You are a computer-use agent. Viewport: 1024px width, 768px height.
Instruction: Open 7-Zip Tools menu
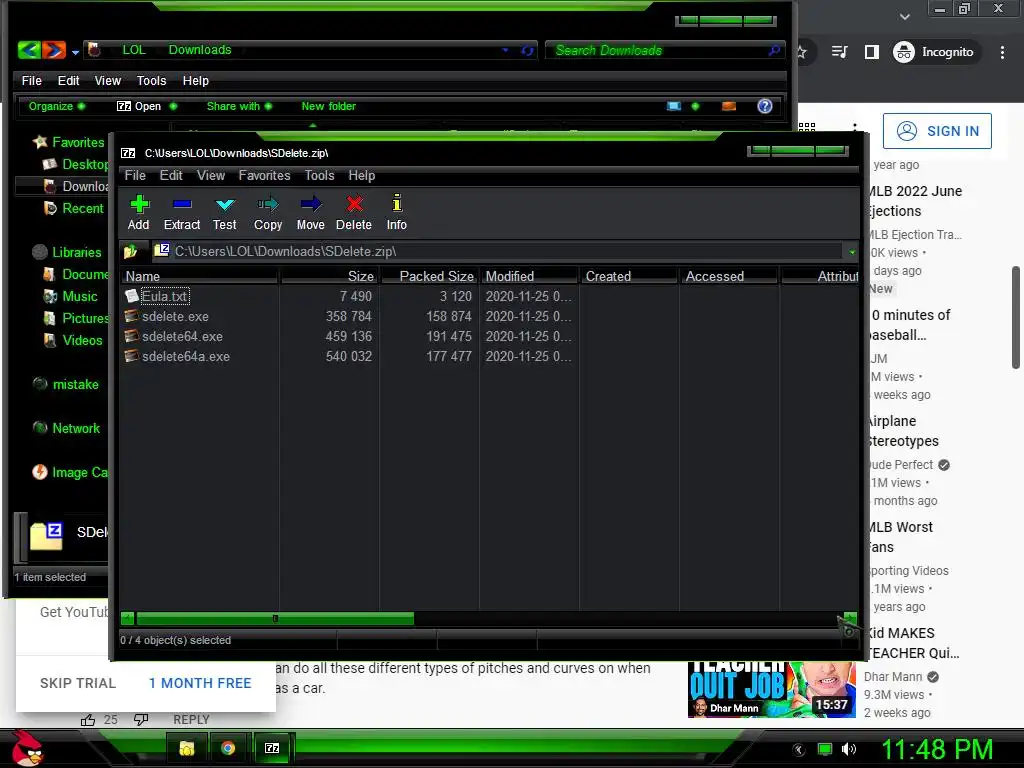tap(319, 176)
